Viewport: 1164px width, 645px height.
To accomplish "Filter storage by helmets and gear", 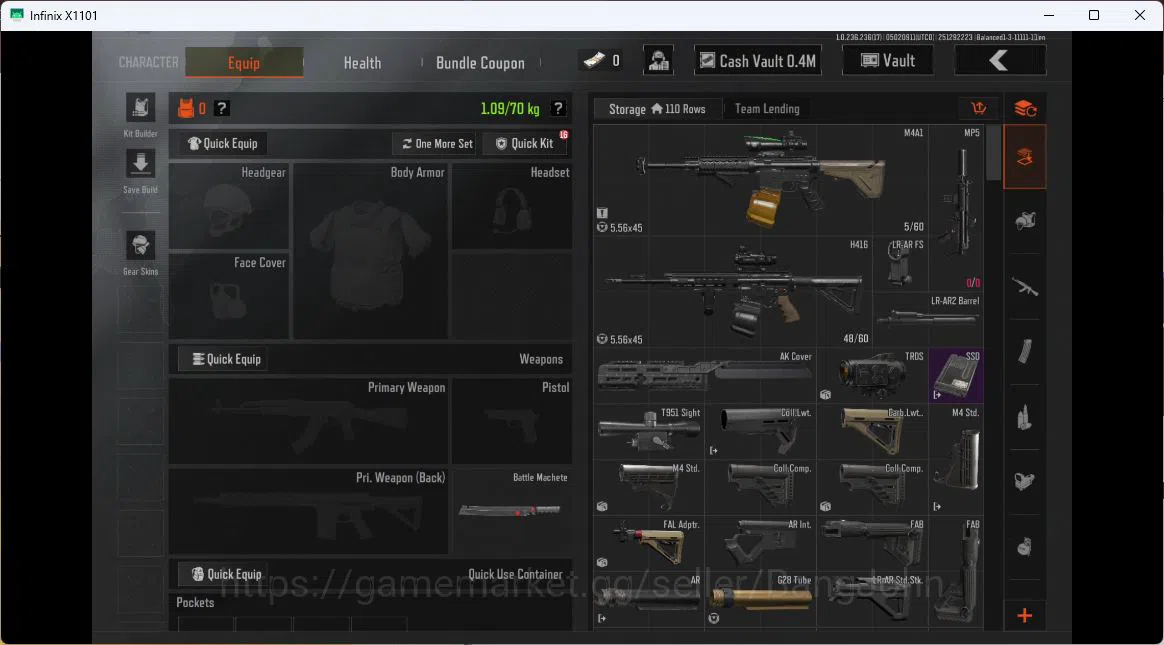I will pos(1025,220).
